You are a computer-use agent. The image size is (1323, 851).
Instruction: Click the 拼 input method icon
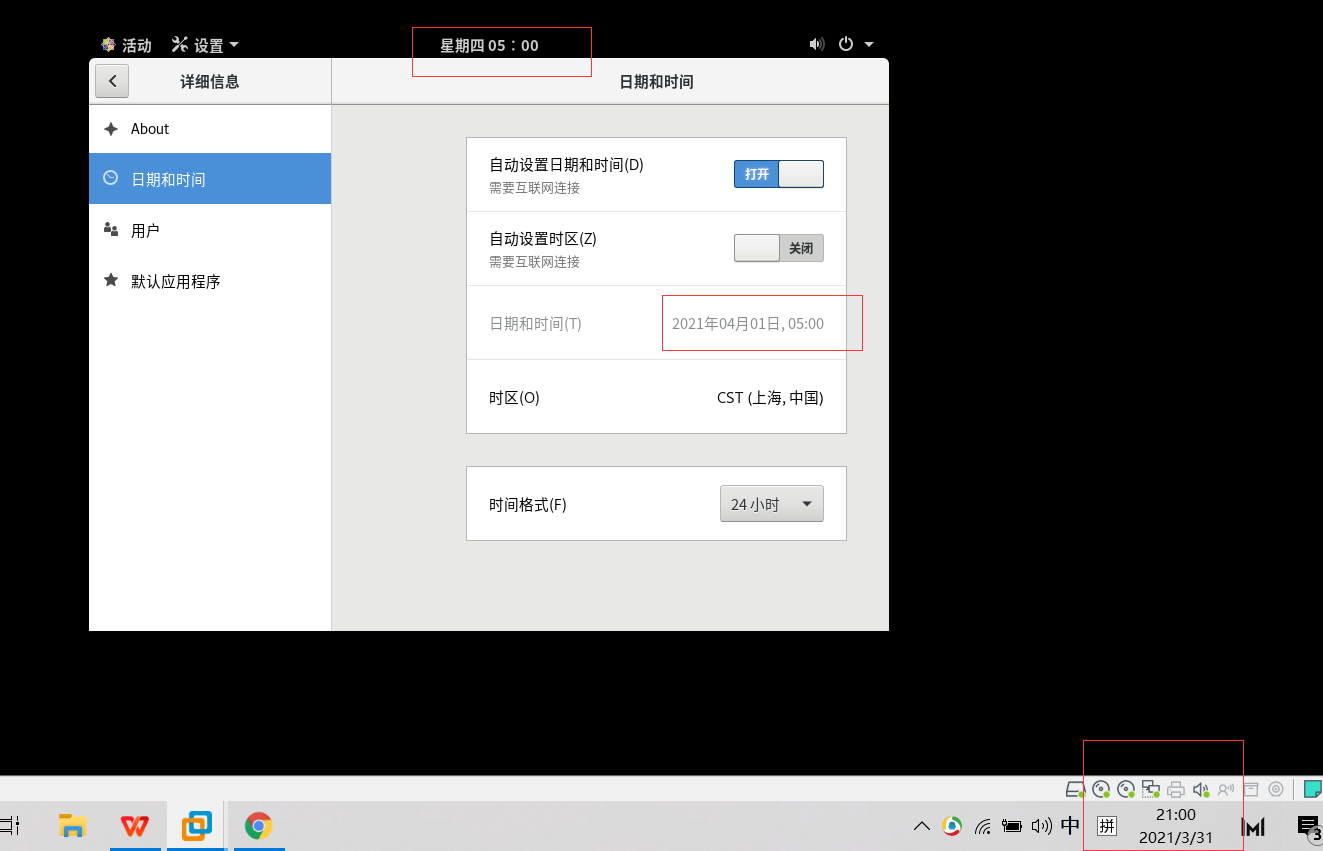(x=1107, y=826)
